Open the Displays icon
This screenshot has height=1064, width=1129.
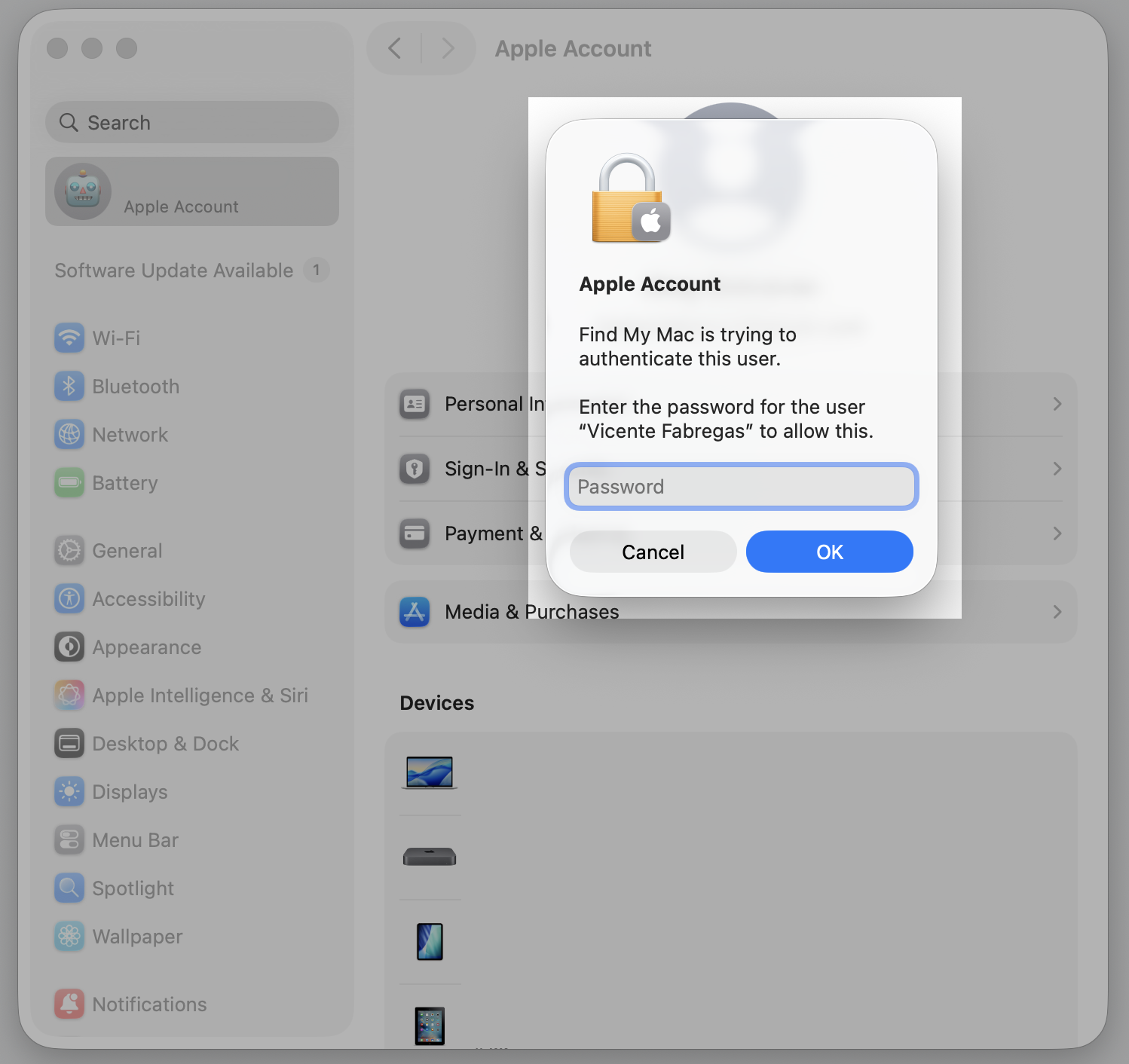tap(69, 791)
